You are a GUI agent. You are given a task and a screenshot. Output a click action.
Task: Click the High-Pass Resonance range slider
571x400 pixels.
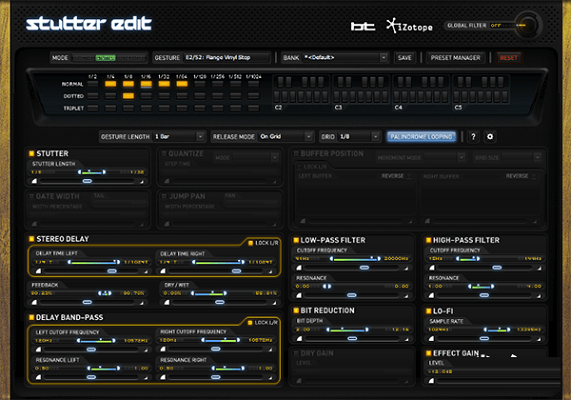(481, 286)
